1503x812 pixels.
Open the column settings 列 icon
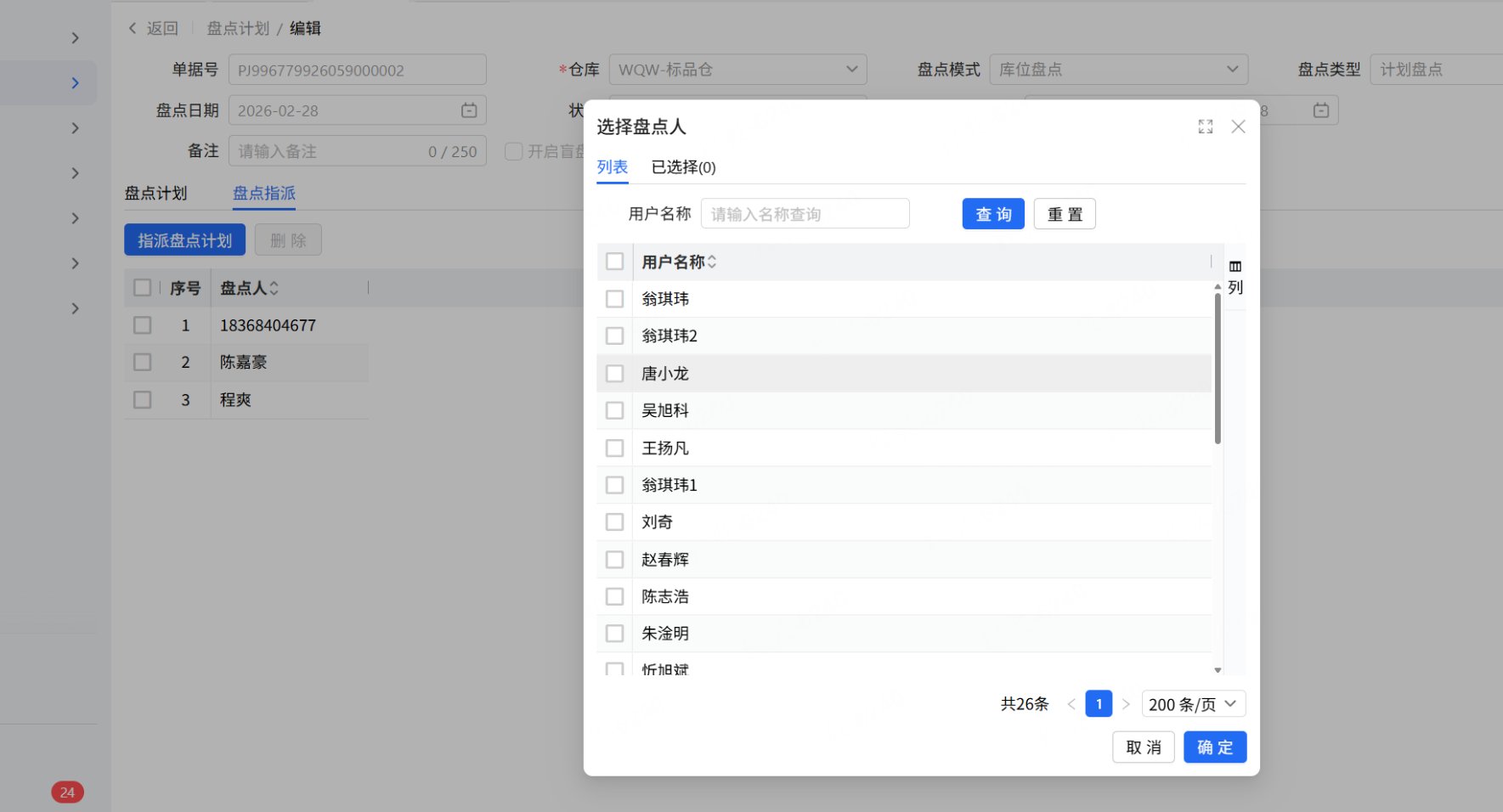click(1235, 277)
